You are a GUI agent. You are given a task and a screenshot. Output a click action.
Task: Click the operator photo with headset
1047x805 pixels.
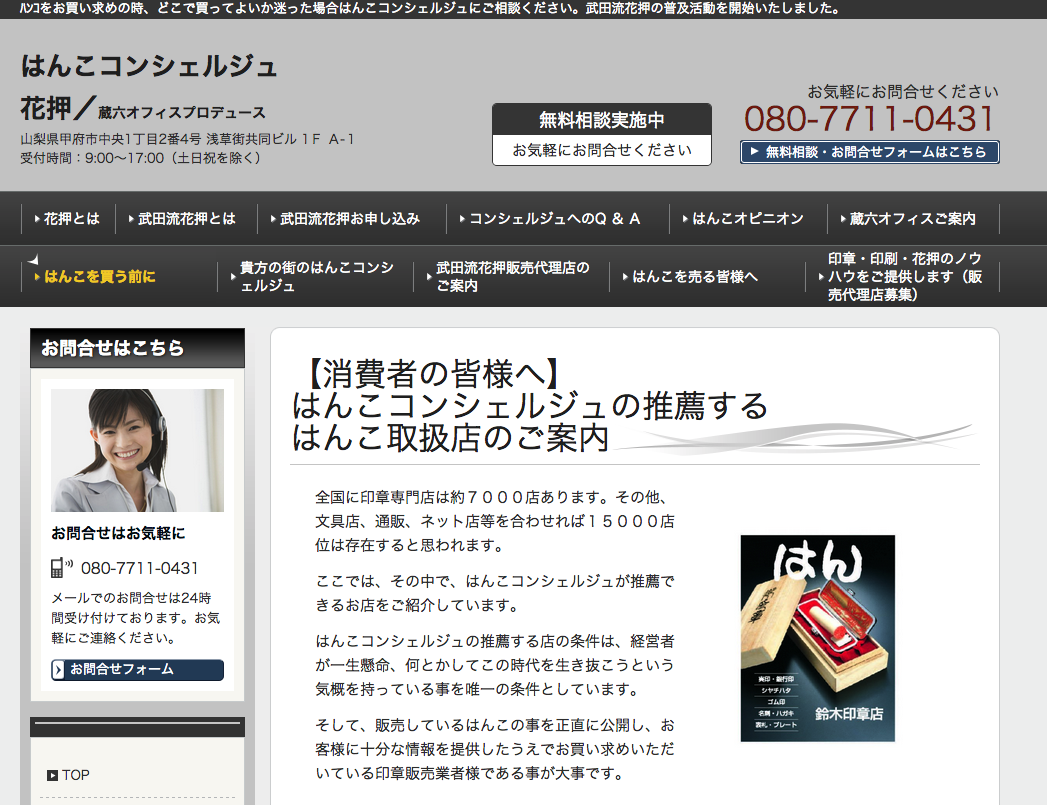137,450
